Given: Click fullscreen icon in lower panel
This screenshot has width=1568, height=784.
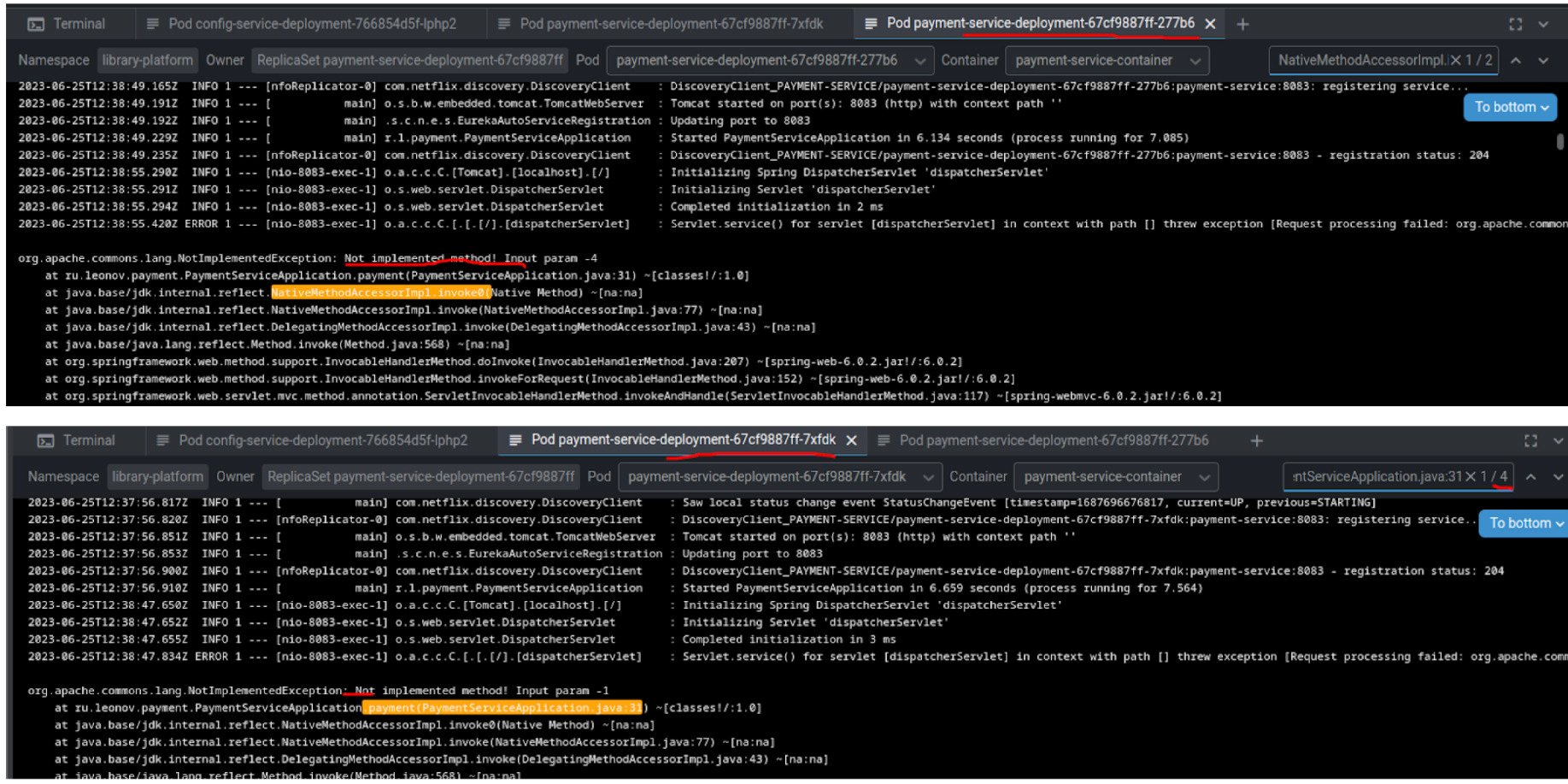Looking at the screenshot, I should 1530,440.
